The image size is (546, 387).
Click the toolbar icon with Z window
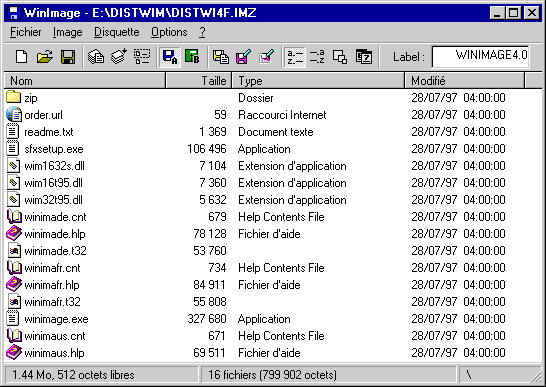tap(364, 56)
